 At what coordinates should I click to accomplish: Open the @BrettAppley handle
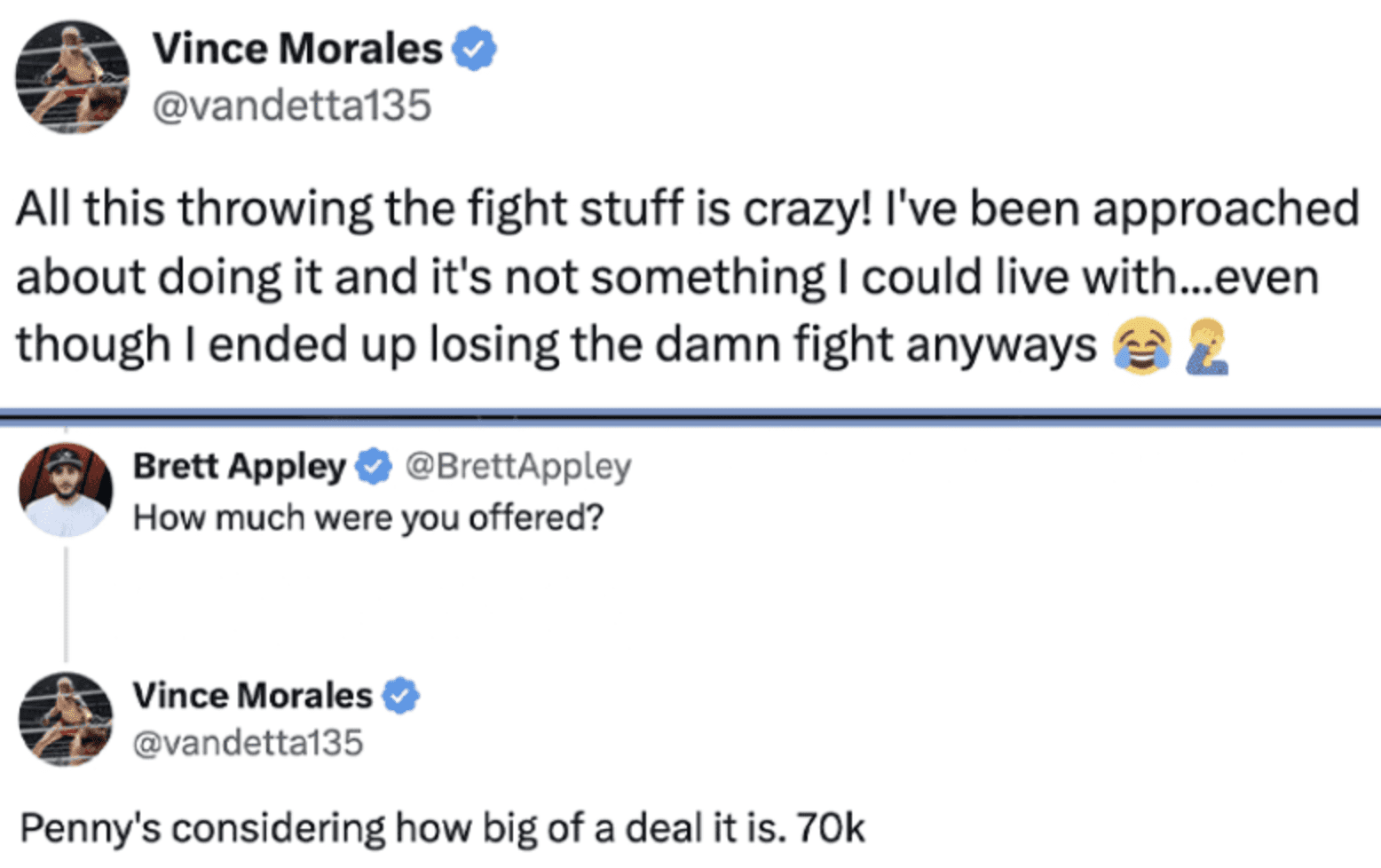518,466
